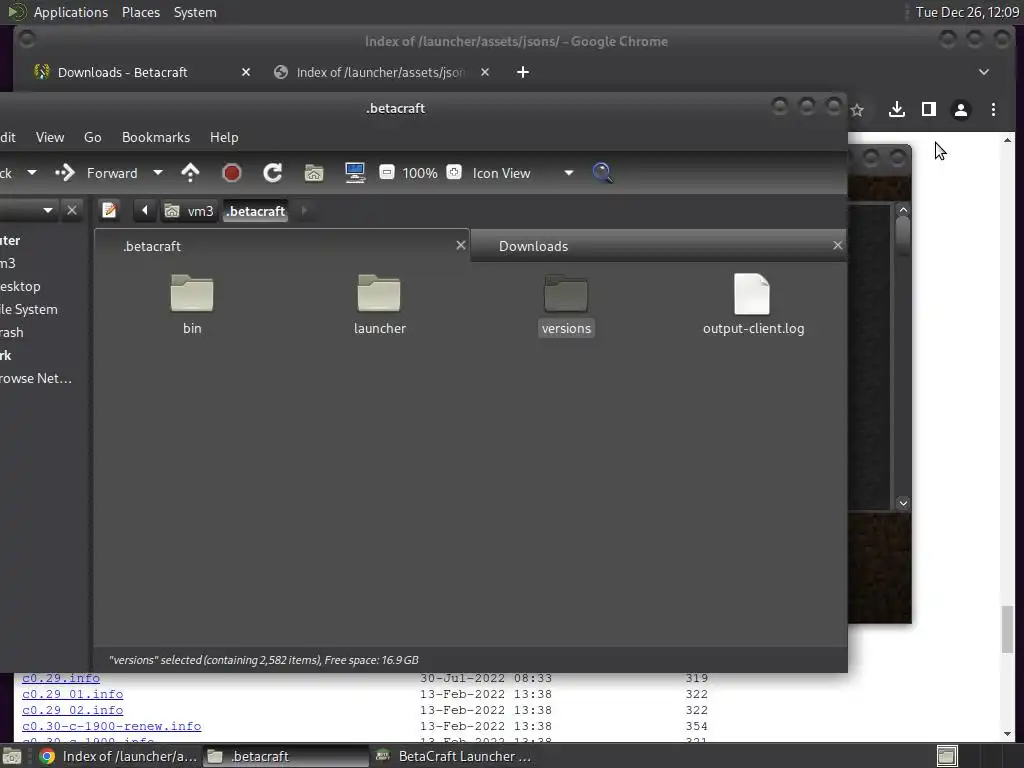Screen dimensions: 1024x768
Task: Open the c0.30-c-1900-renew.info link
Action: pos(112,726)
